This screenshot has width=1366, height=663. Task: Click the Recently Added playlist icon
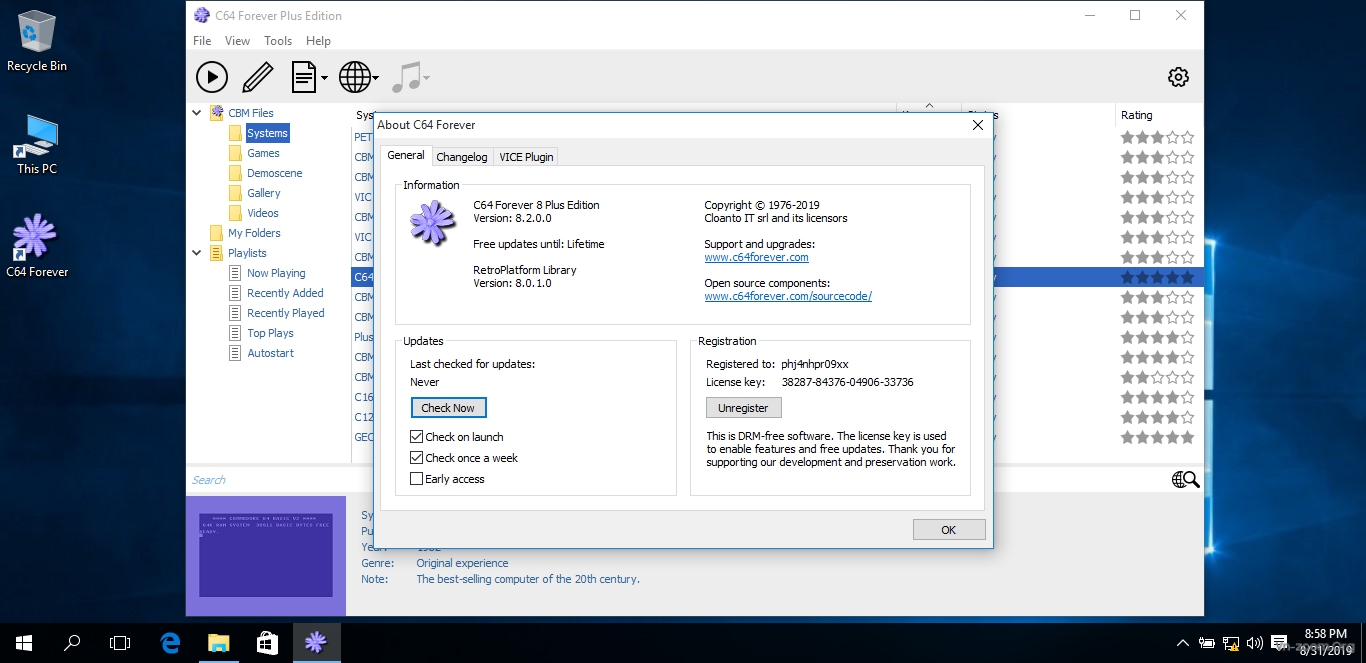pyautogui.click(x=235, y=293)
